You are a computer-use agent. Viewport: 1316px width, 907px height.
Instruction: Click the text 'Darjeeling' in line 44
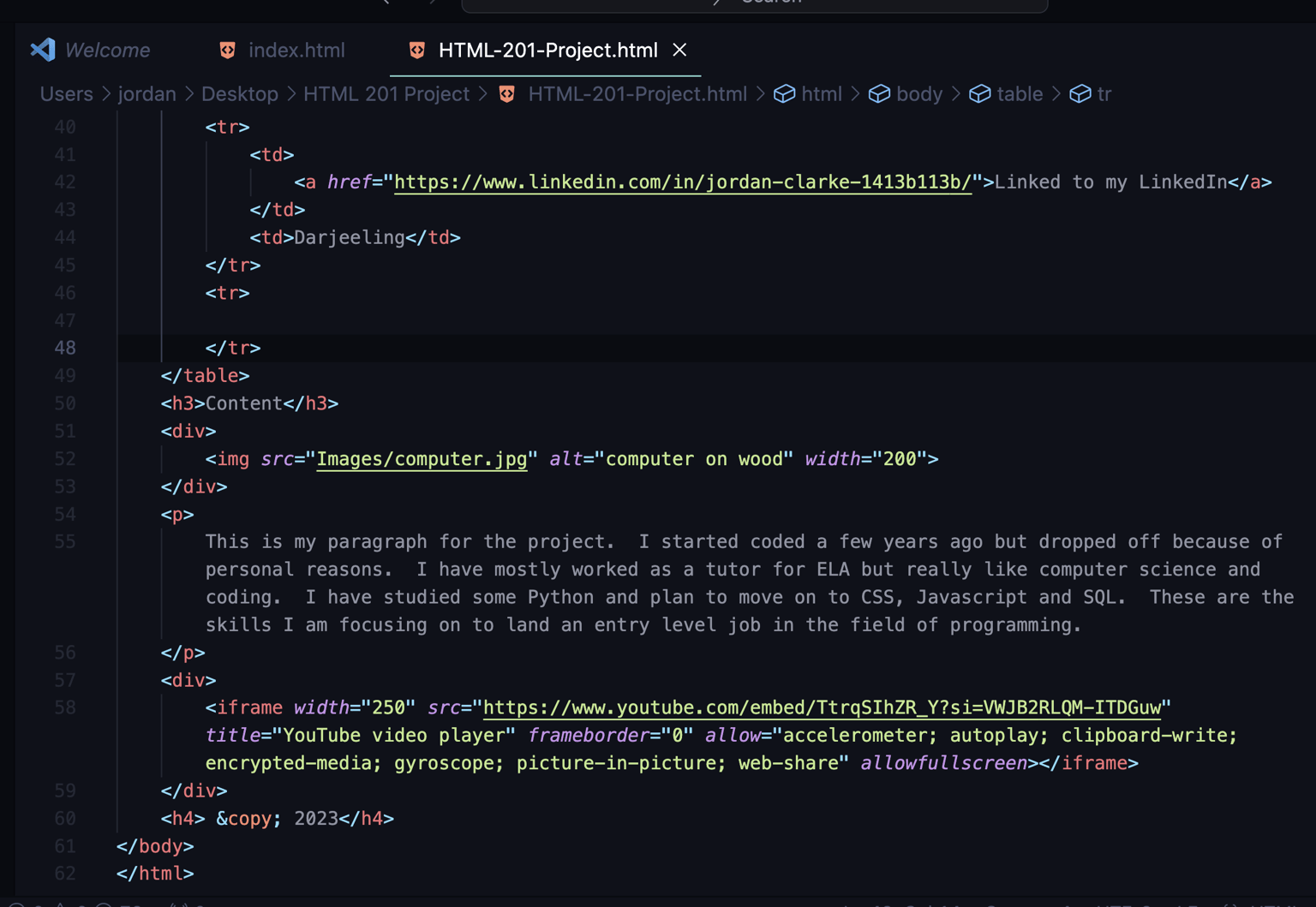tap(350, 237)
